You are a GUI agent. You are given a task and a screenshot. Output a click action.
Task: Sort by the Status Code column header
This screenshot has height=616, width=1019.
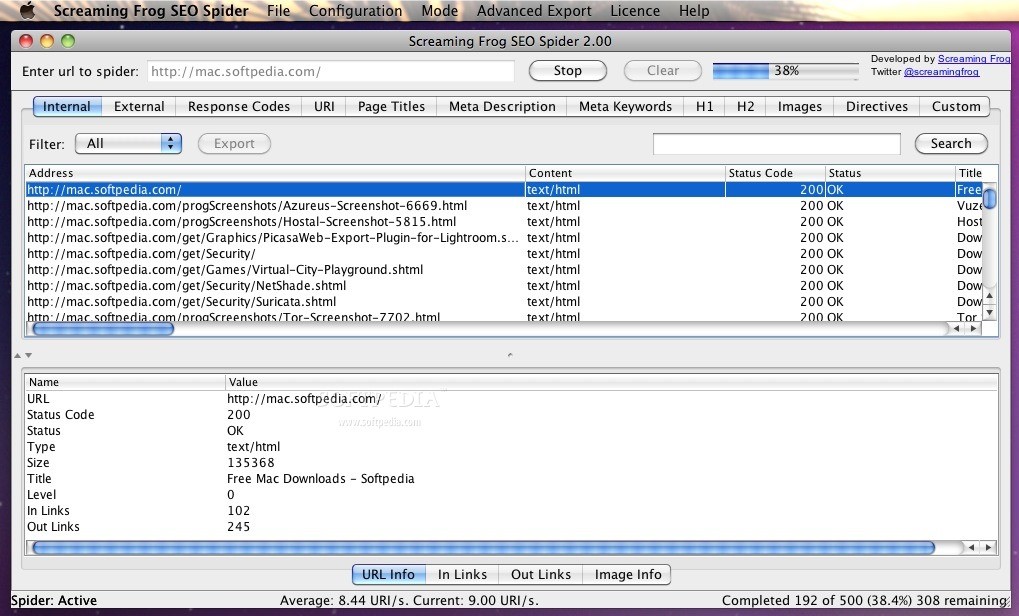coord(775,173)
